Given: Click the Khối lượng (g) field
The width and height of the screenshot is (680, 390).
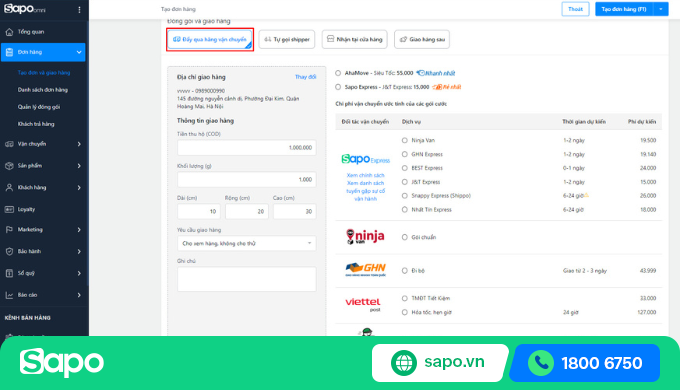Looking at the screenshot, I should pos(247,180).
